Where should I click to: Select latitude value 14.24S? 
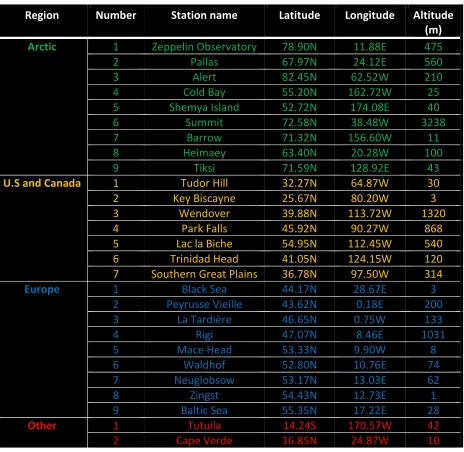pos(299,426)
